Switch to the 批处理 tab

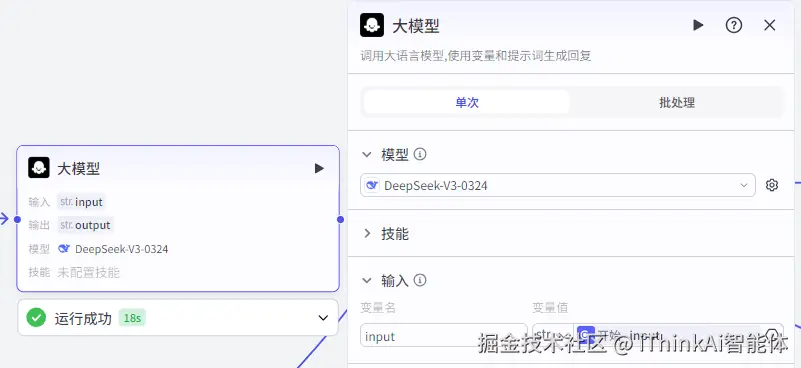coord(676,102)
